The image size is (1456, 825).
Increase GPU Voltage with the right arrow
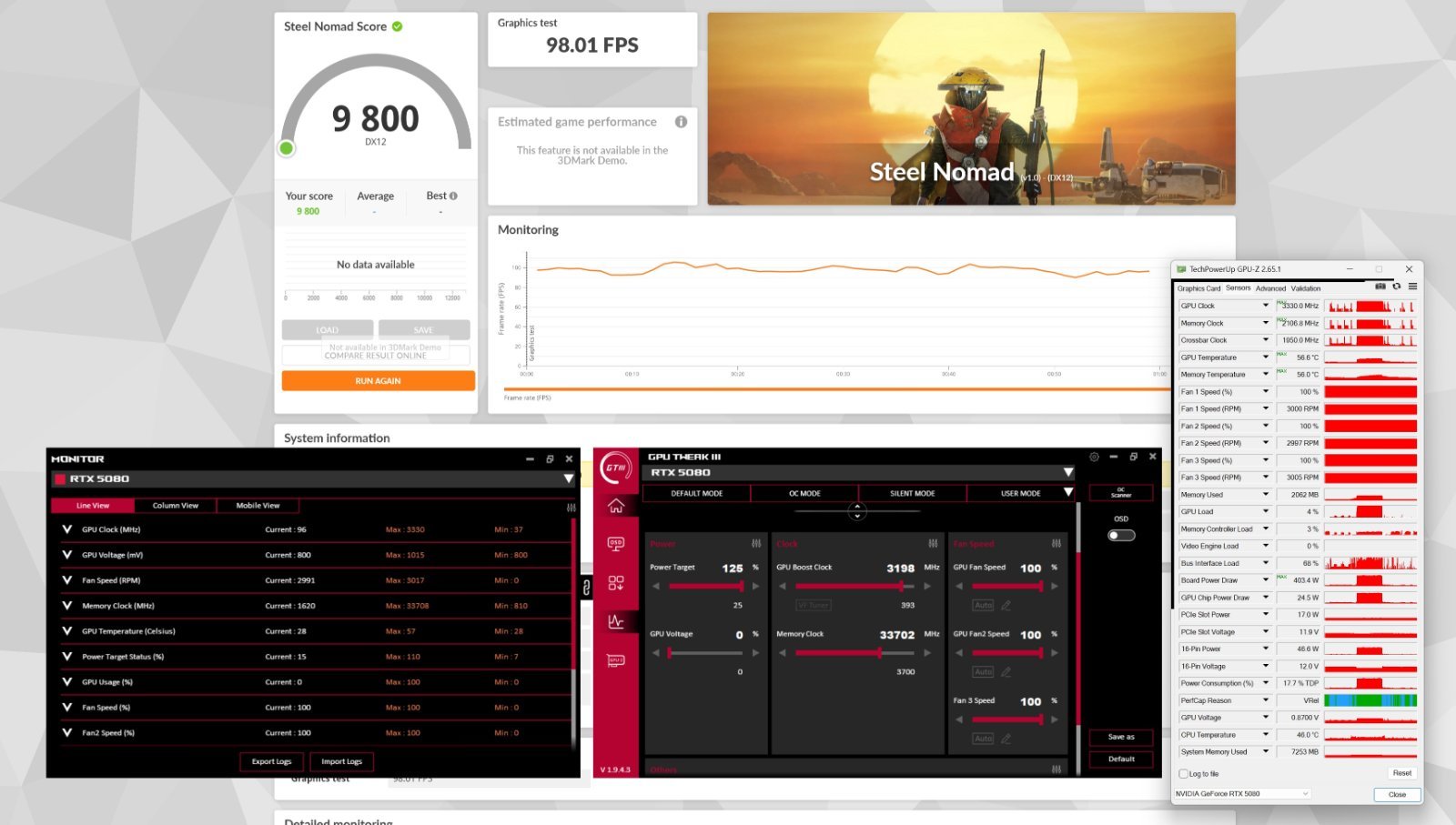755,653
